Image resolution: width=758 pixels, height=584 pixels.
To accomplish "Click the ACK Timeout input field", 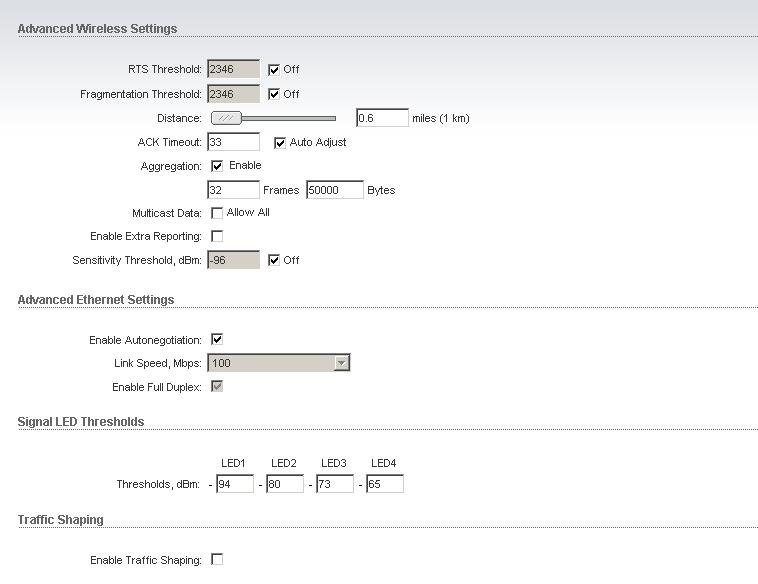I will (233, 142).
